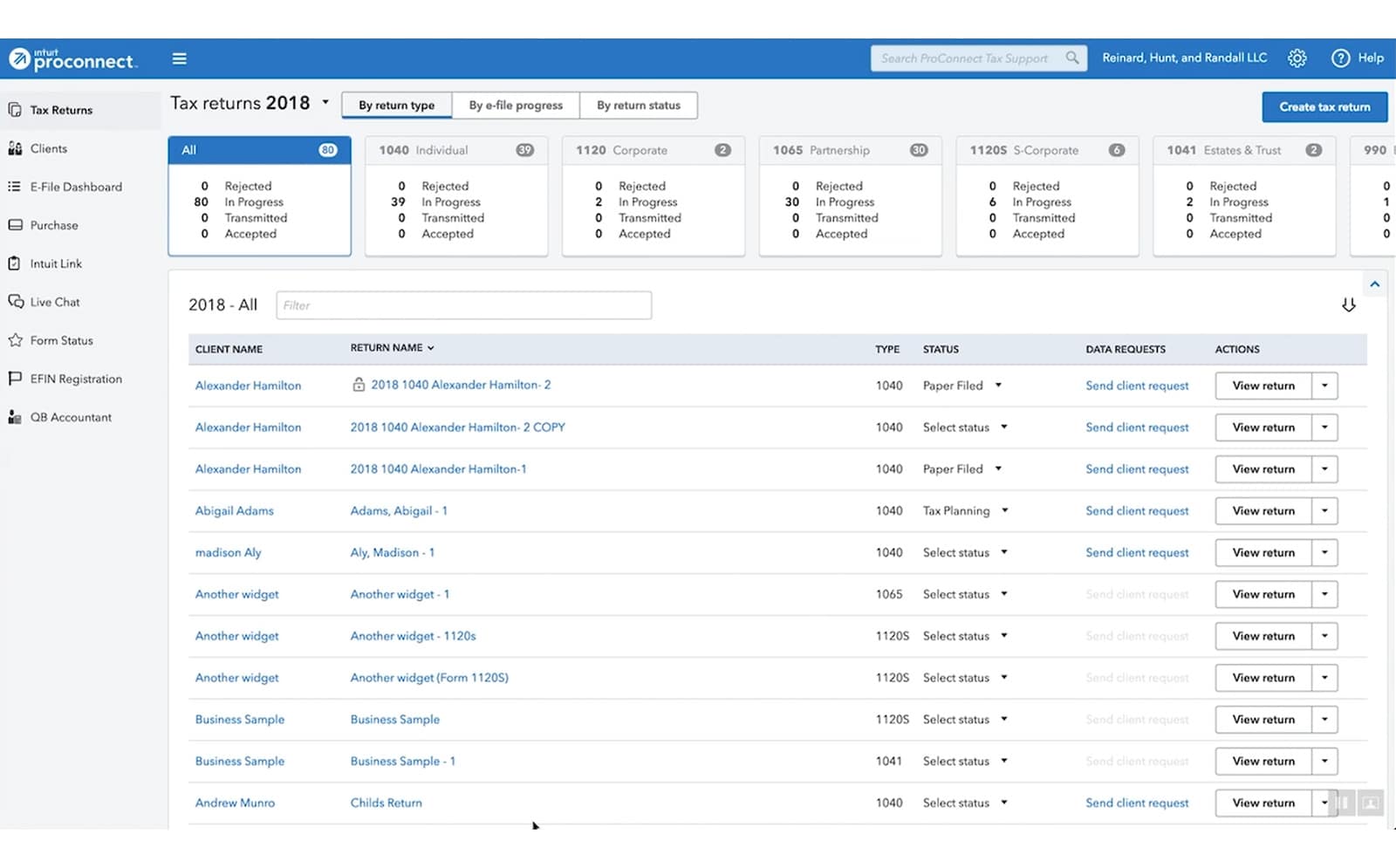Click View return for Another widget - 1120s

click(x=1263, y=637)
